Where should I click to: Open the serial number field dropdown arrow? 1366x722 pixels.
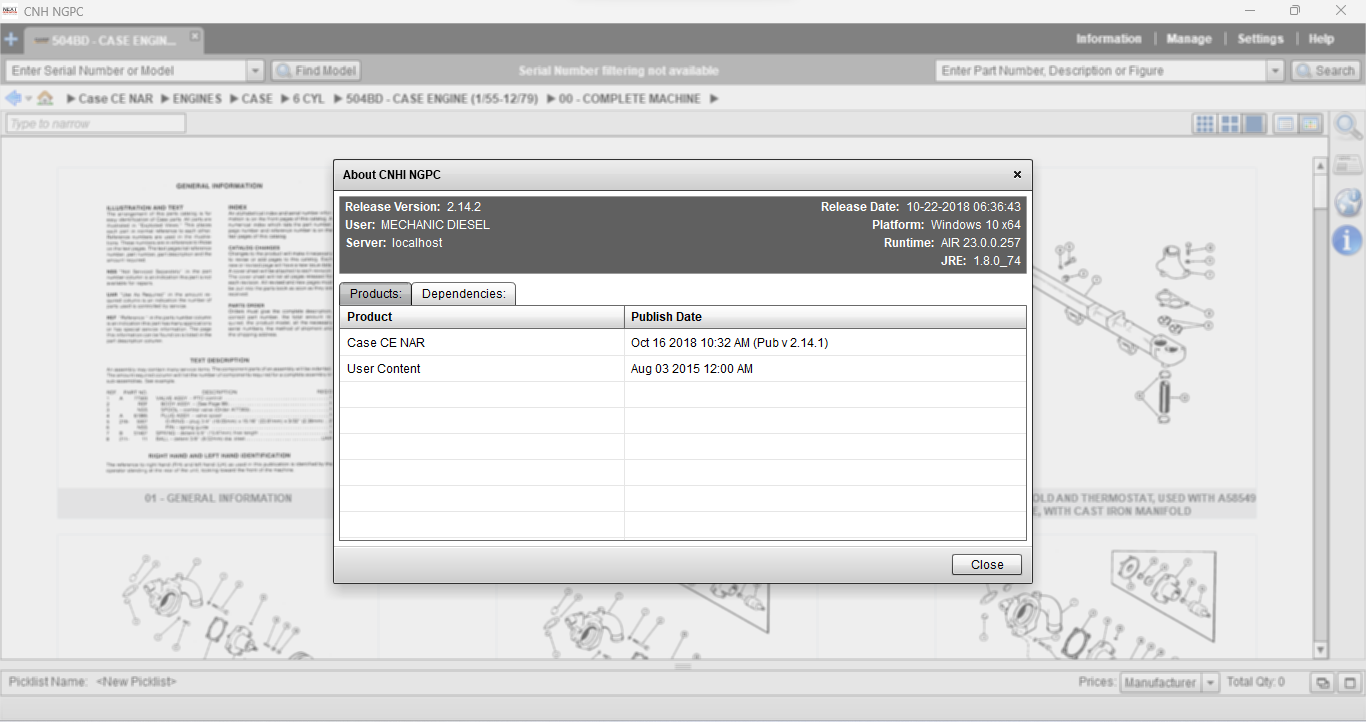point(255,71)
